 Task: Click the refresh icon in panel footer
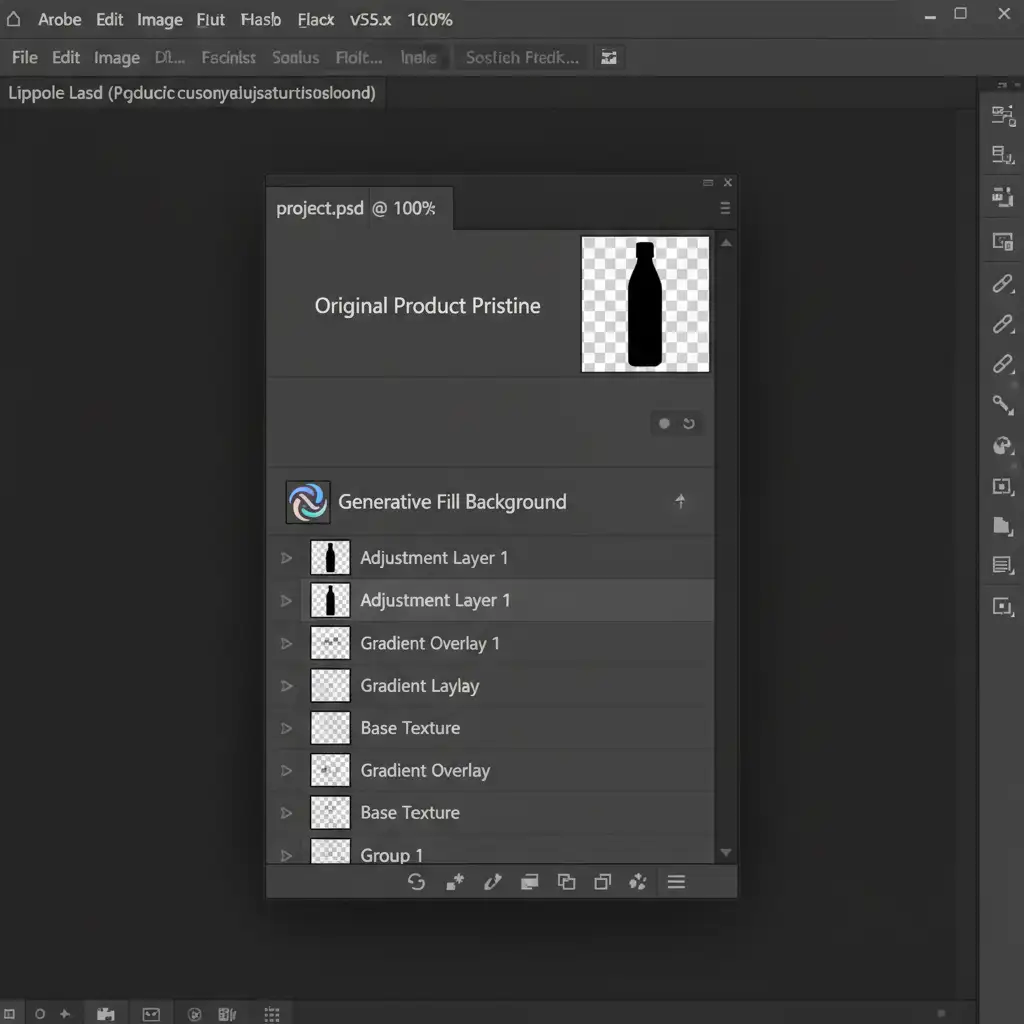[417, 881]
